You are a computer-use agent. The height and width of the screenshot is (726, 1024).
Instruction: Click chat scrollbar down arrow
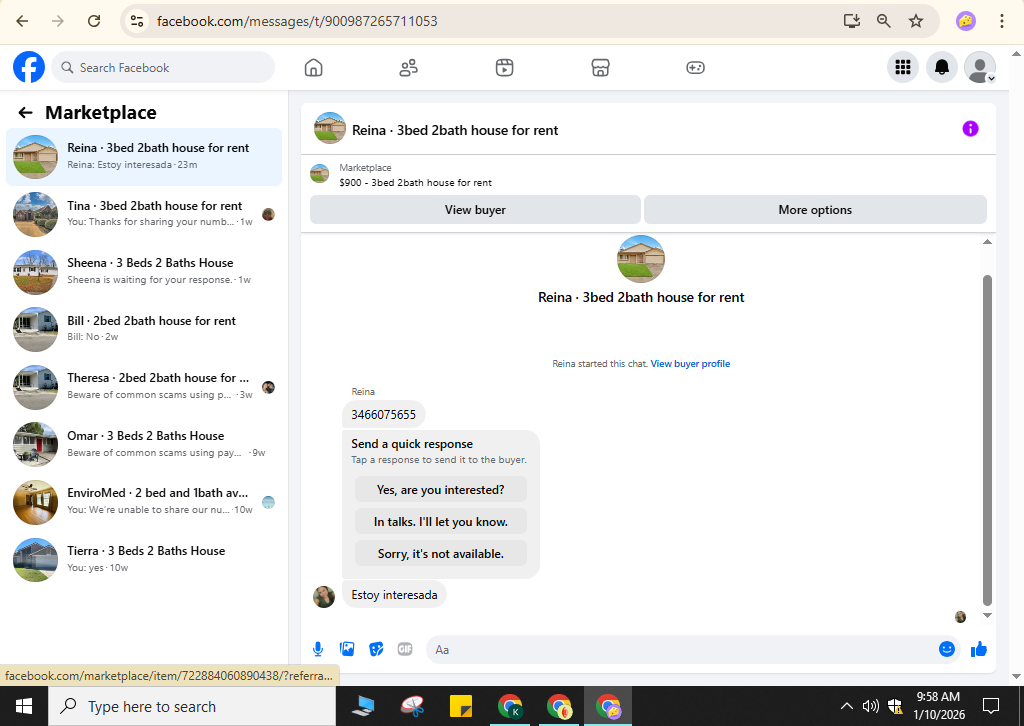point(987,615)
